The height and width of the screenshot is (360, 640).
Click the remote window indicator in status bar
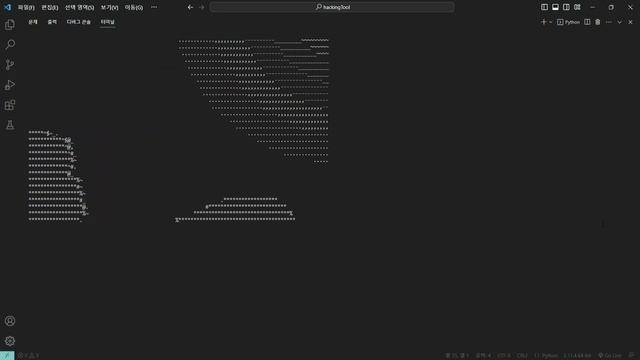(7, 356)
